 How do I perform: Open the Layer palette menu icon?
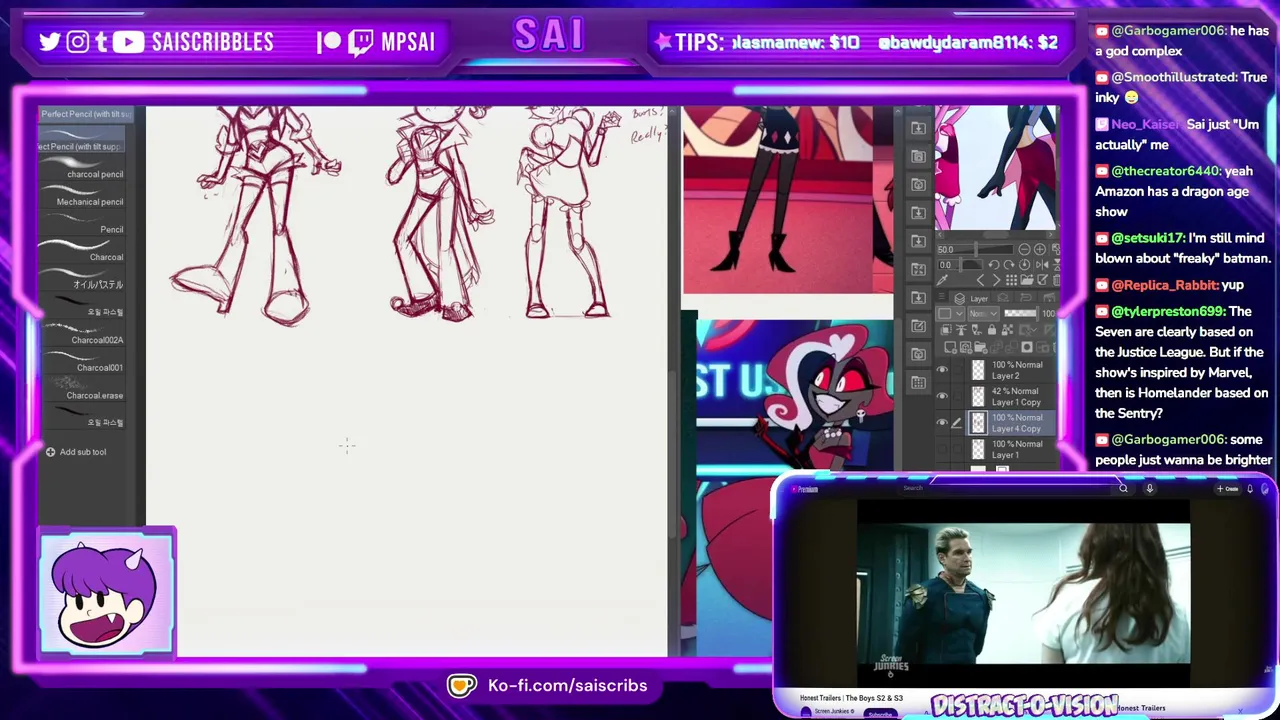pos(942,296)
